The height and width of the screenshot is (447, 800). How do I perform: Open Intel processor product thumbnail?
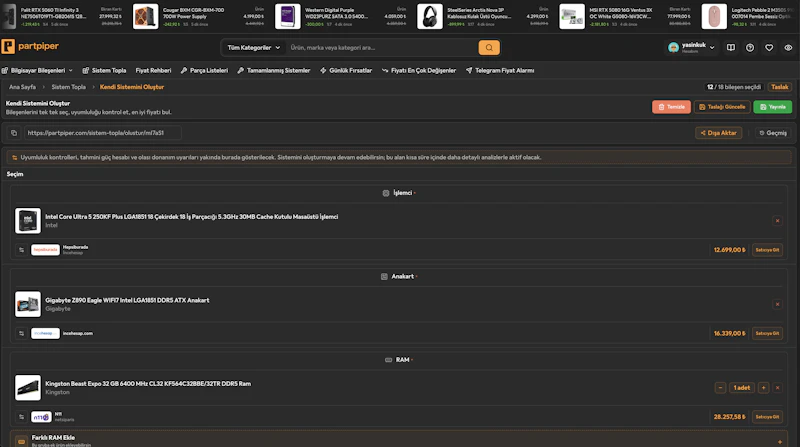pos(28,221)
